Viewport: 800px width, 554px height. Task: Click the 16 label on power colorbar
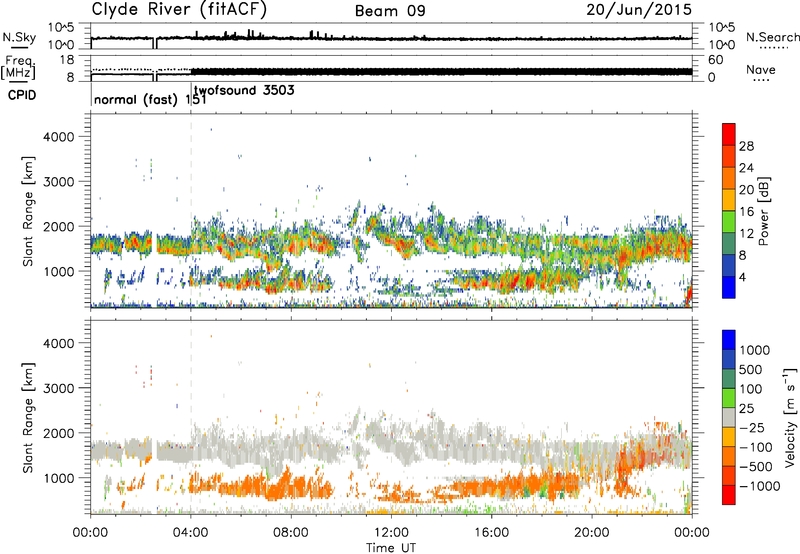click(x=746, y=212)
